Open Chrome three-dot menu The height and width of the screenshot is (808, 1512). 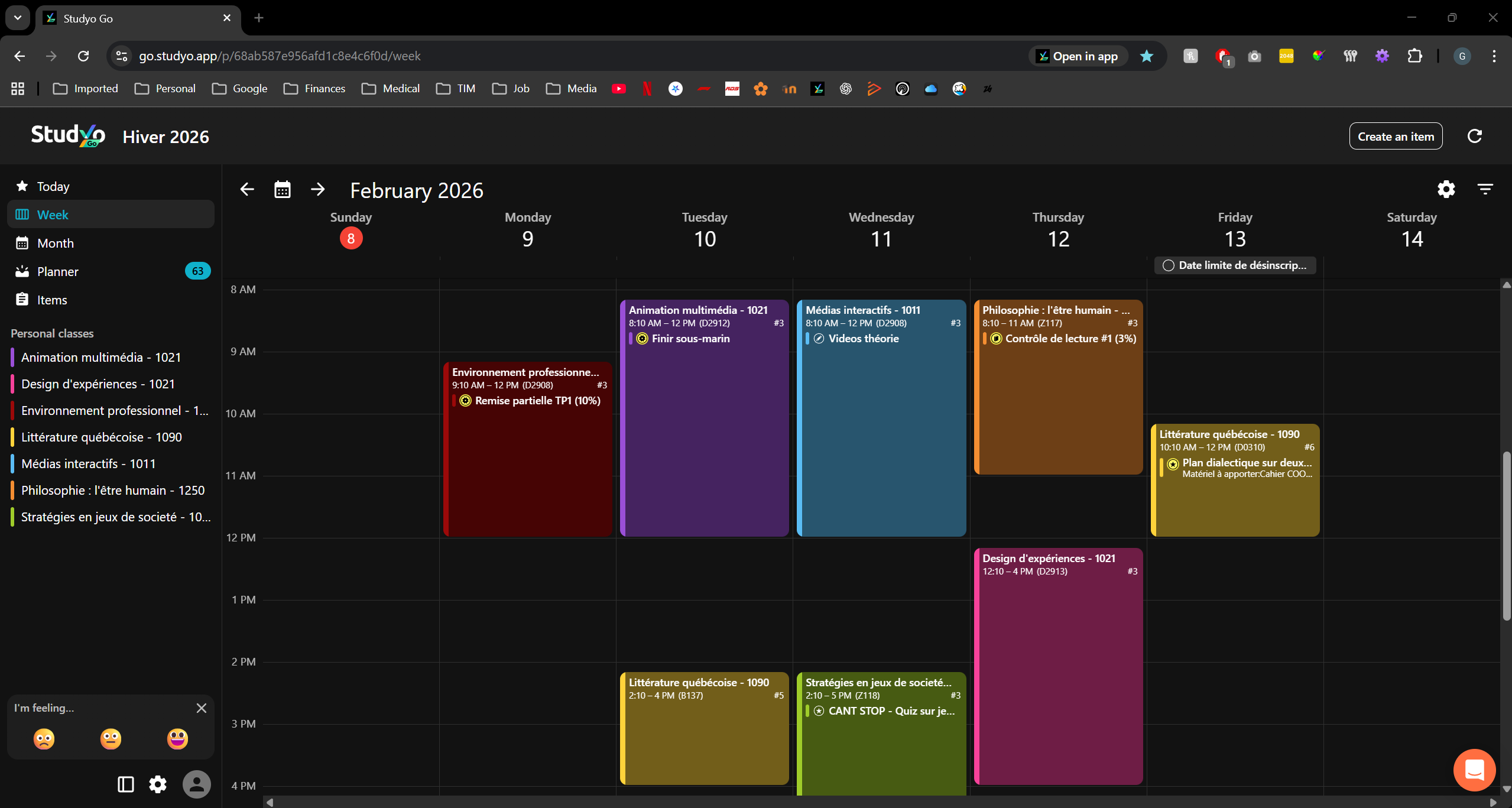[1494, 56]
